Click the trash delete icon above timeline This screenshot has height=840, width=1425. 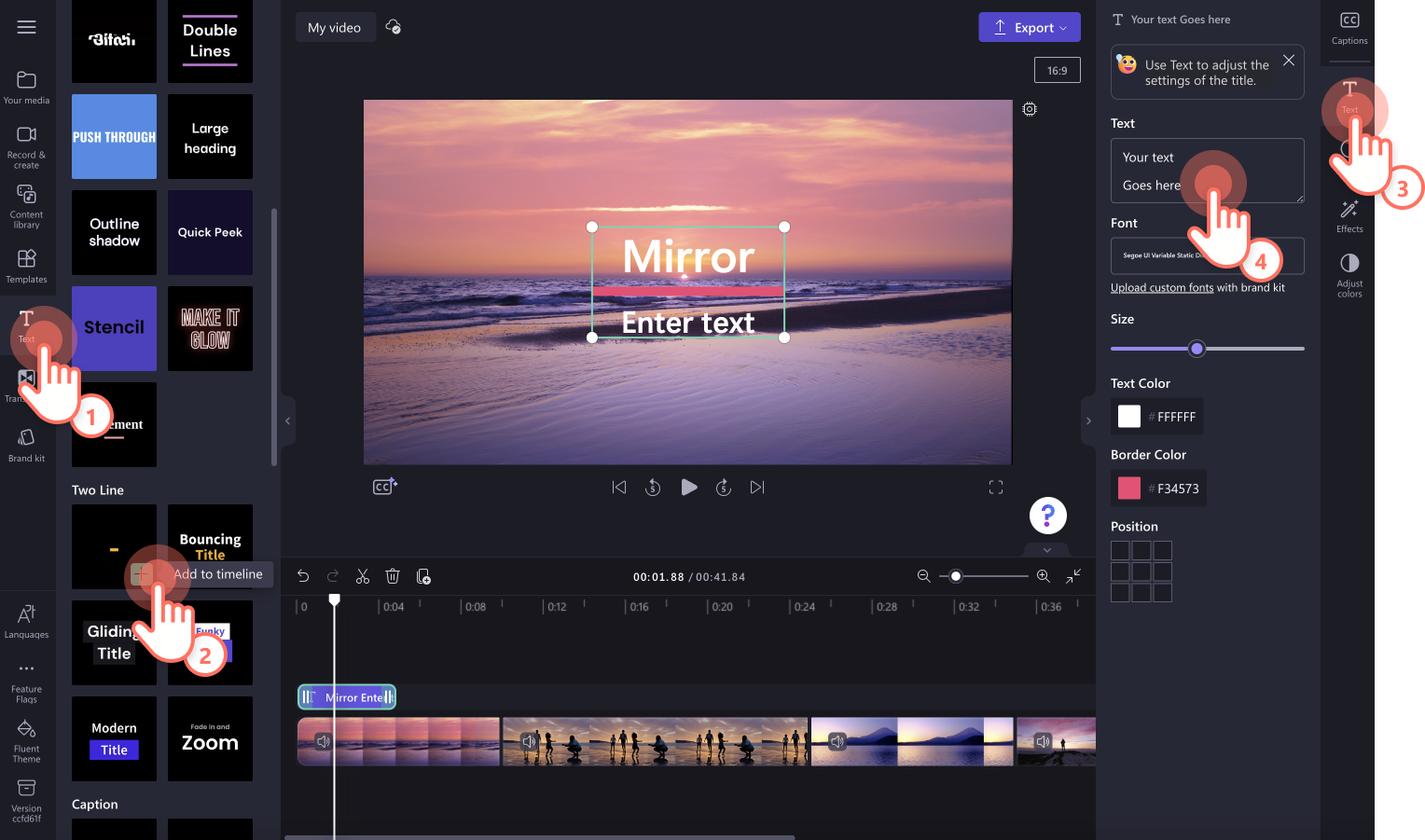tap(393, 576)
